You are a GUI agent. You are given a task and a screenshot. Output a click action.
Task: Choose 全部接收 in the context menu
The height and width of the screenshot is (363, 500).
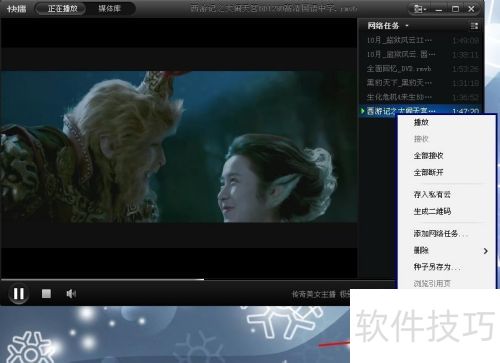(428, 156)
